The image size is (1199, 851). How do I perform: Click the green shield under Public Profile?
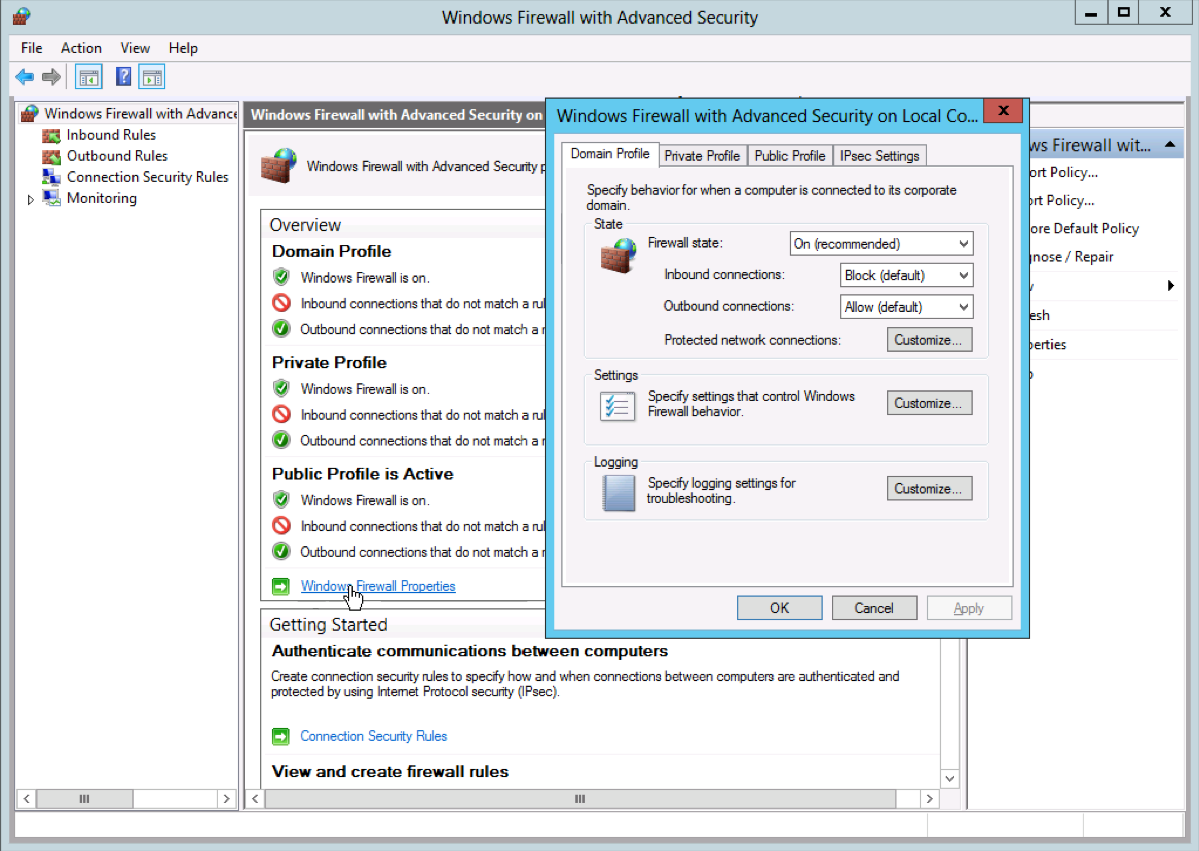coord(281,500)
